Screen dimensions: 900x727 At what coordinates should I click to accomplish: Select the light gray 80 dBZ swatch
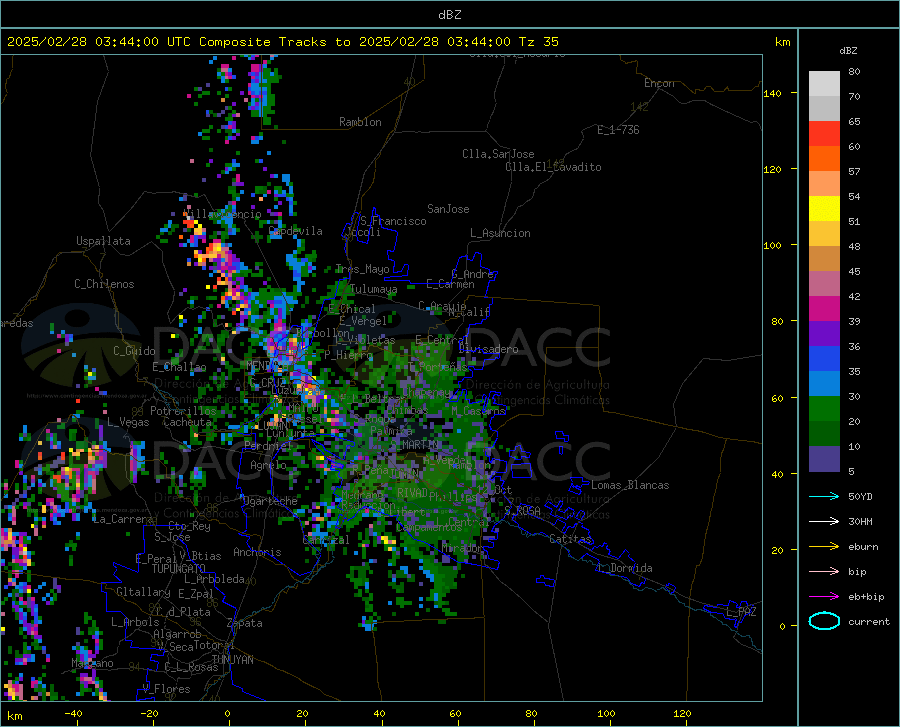824,84
